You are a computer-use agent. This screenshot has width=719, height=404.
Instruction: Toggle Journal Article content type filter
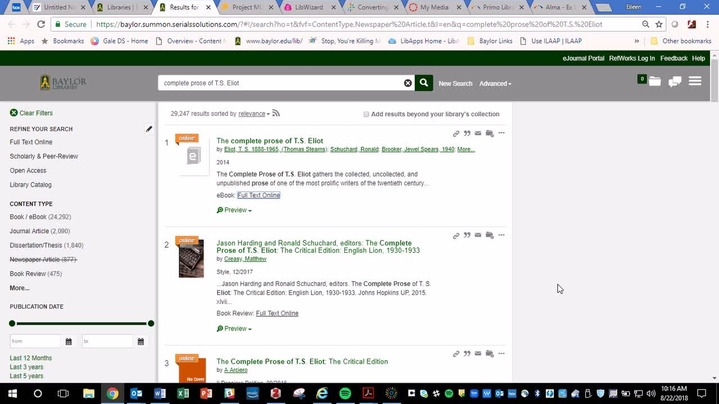pos(40,231)
